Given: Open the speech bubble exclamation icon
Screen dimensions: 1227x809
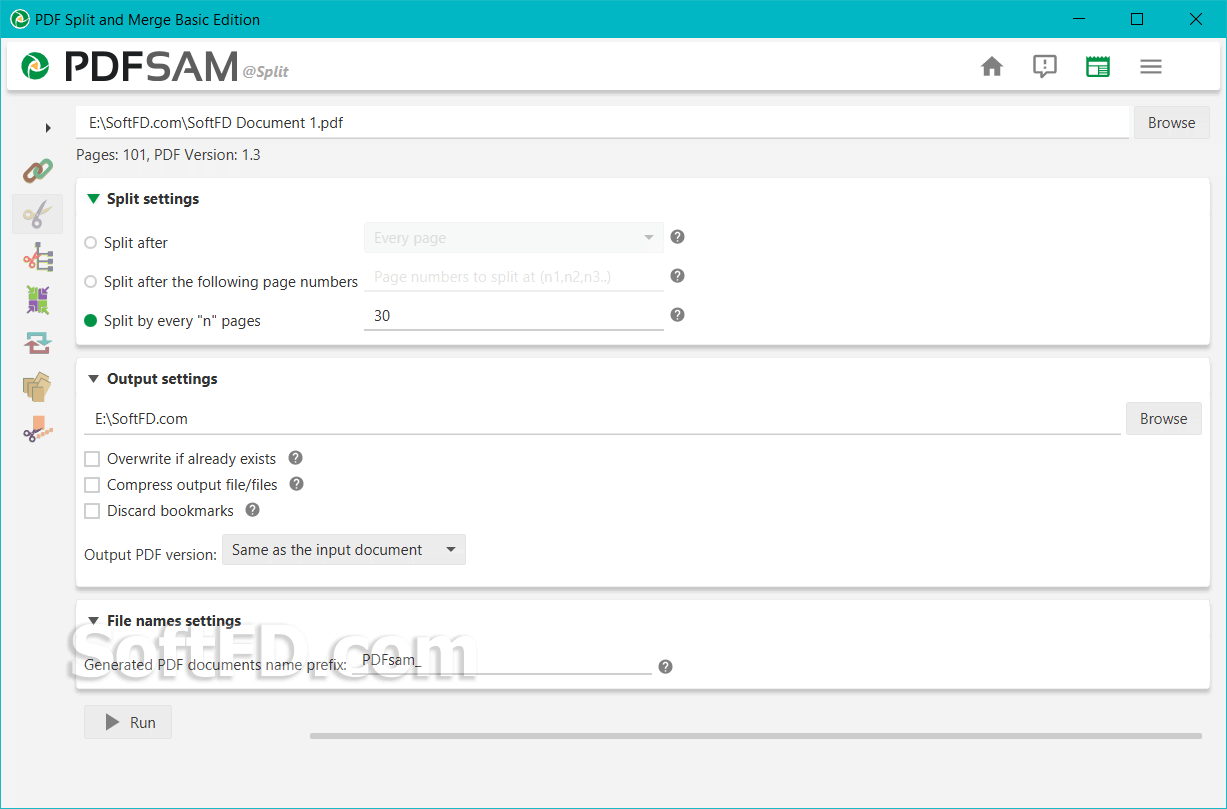Looking at the screenshot, I should (1045, 67).
